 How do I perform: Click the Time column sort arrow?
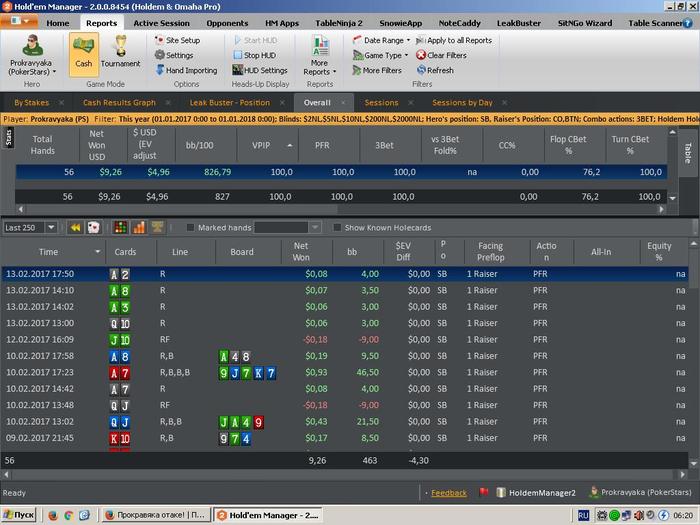[x=98, y=252]
